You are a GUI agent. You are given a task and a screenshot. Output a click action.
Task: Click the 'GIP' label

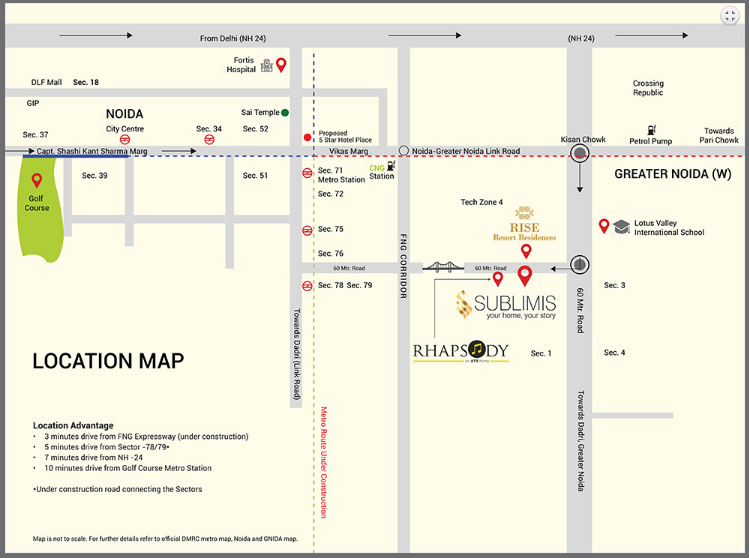pos(33,103)
